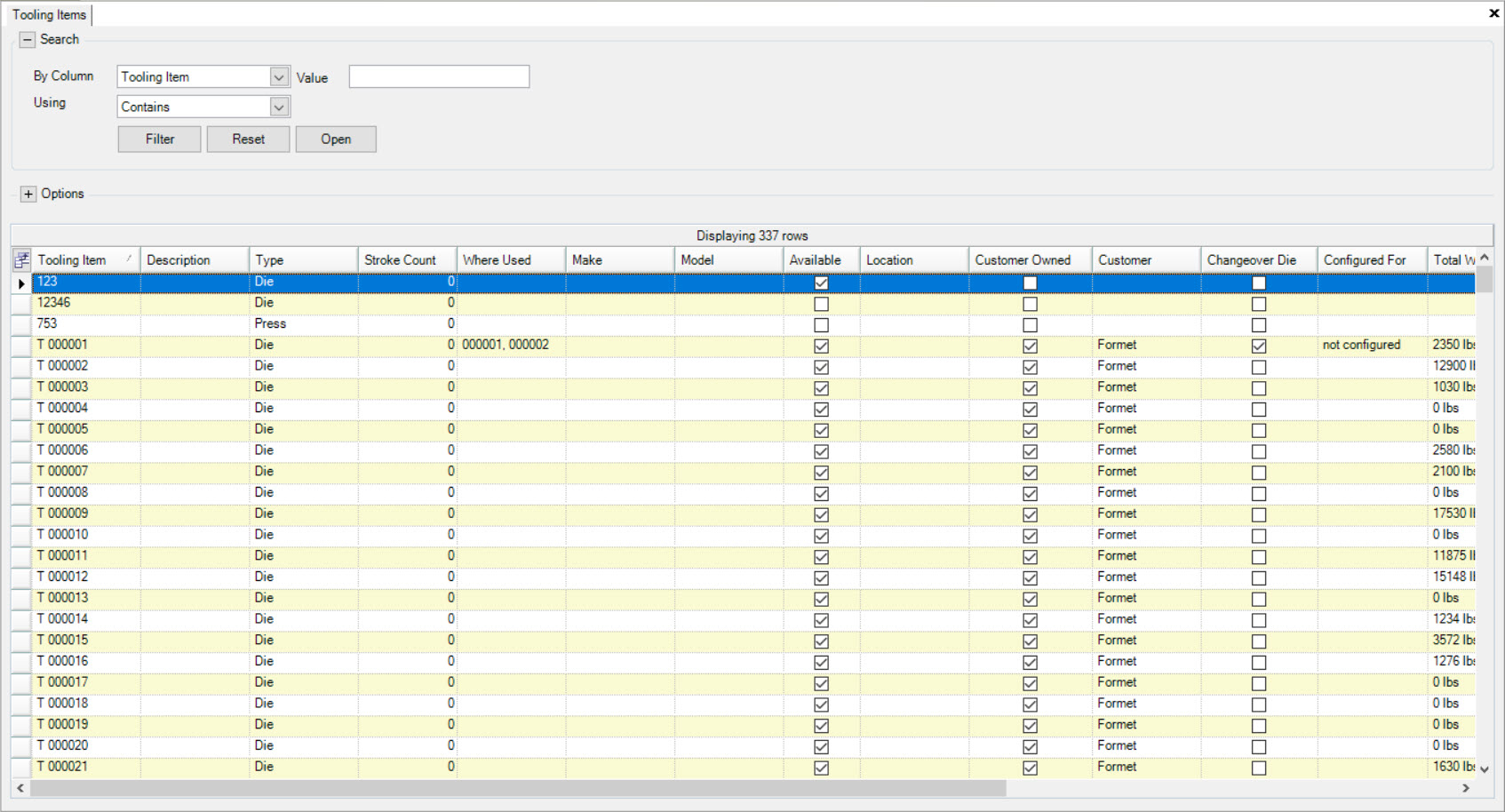This screenshot has height=812, width=1505.
Task: Click the Reset button
Action: pos(249,139)
